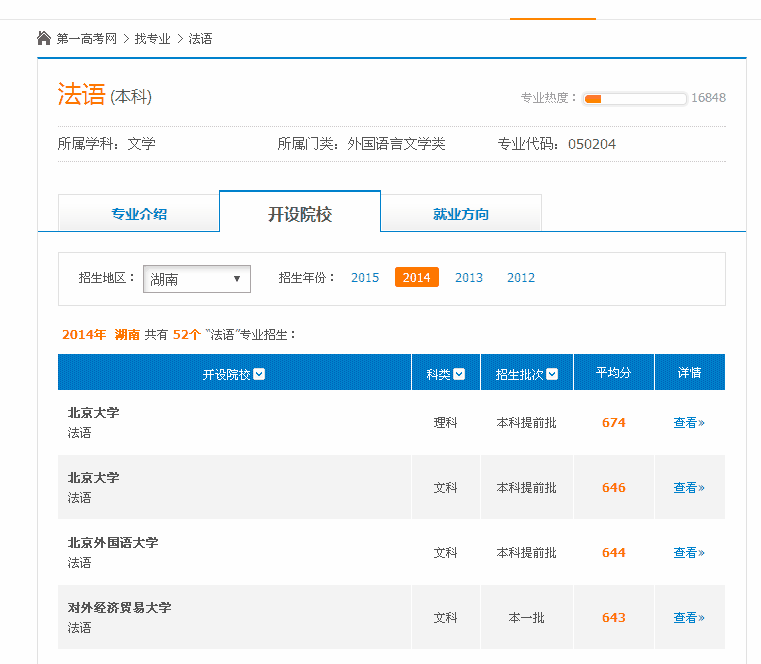Click 查看» for the 644 score row
The image size is (761, 664).
tap(689, 553)
